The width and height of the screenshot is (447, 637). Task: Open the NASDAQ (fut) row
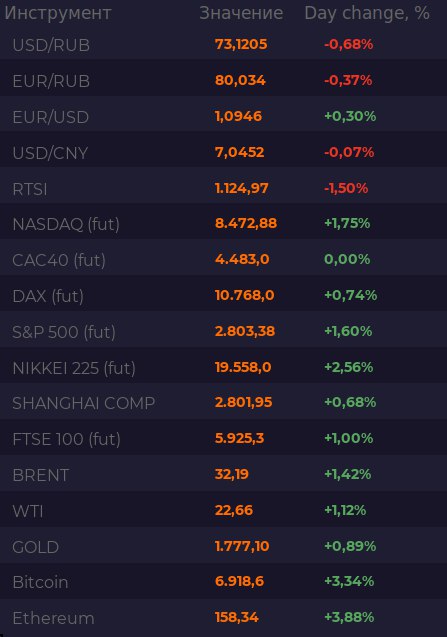coord(224,224)
